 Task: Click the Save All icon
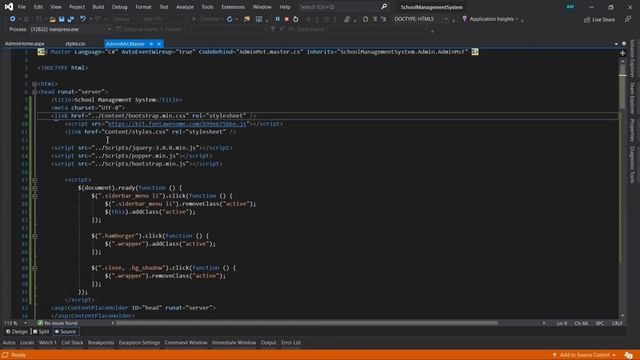coord(71,19)
